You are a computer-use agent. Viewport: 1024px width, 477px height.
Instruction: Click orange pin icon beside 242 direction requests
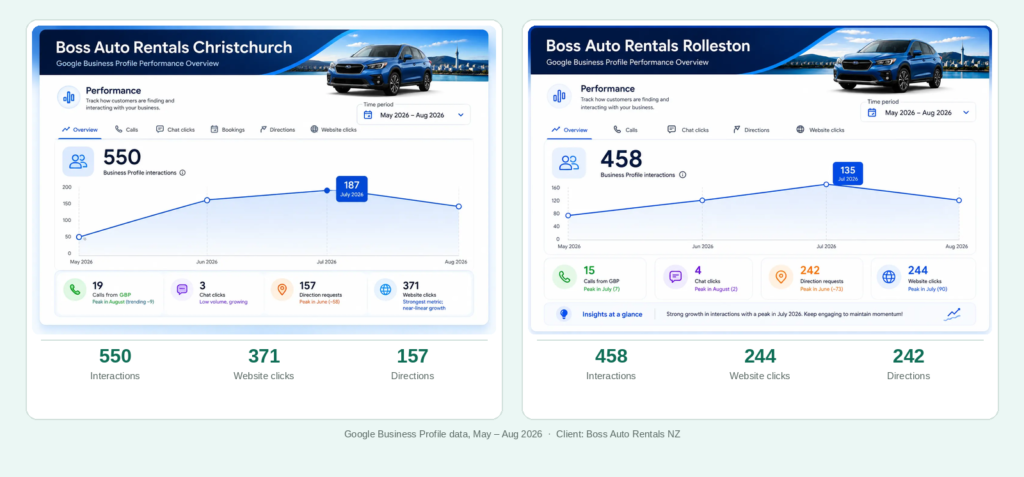[781, 276]
